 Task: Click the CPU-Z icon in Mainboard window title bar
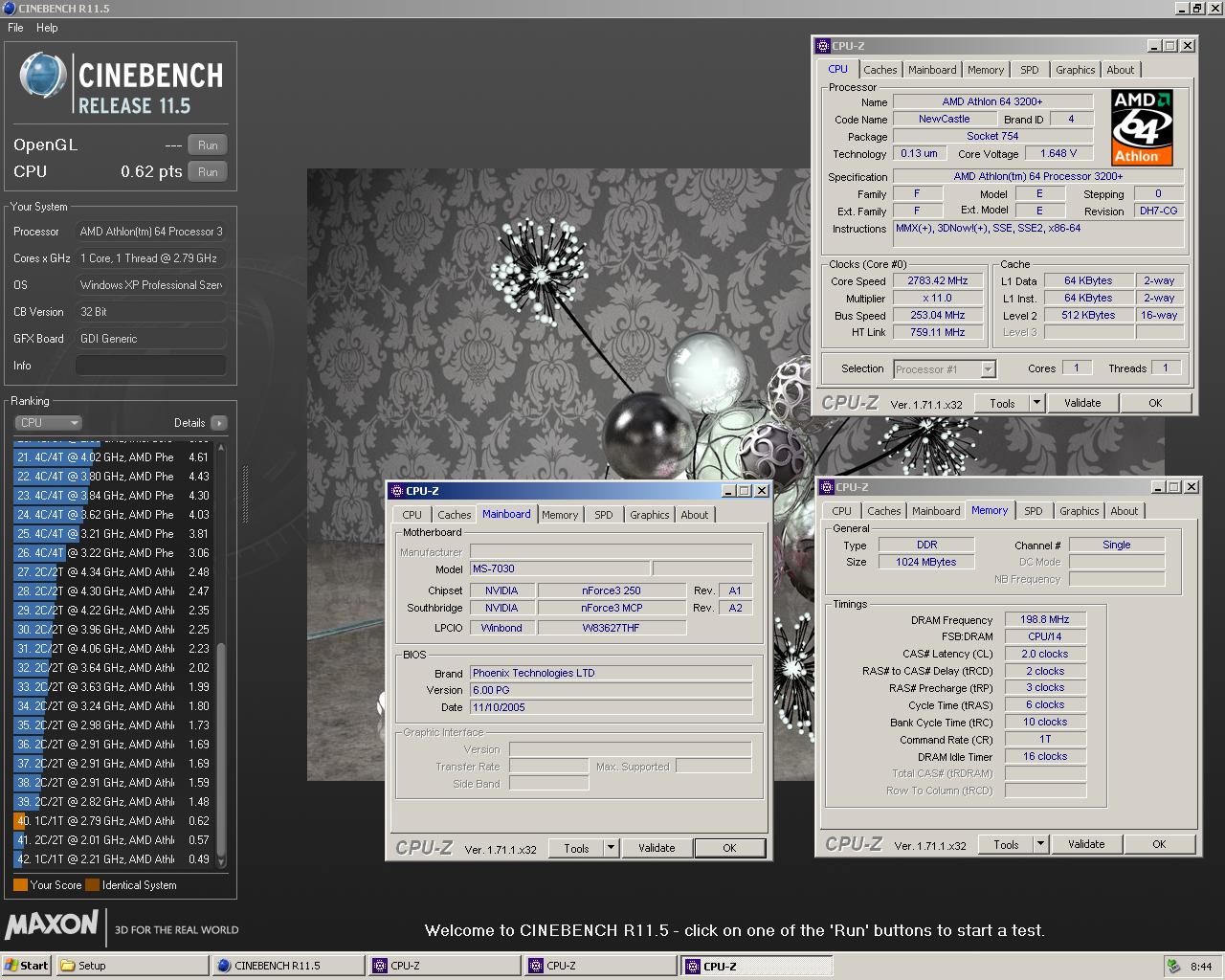396,491
